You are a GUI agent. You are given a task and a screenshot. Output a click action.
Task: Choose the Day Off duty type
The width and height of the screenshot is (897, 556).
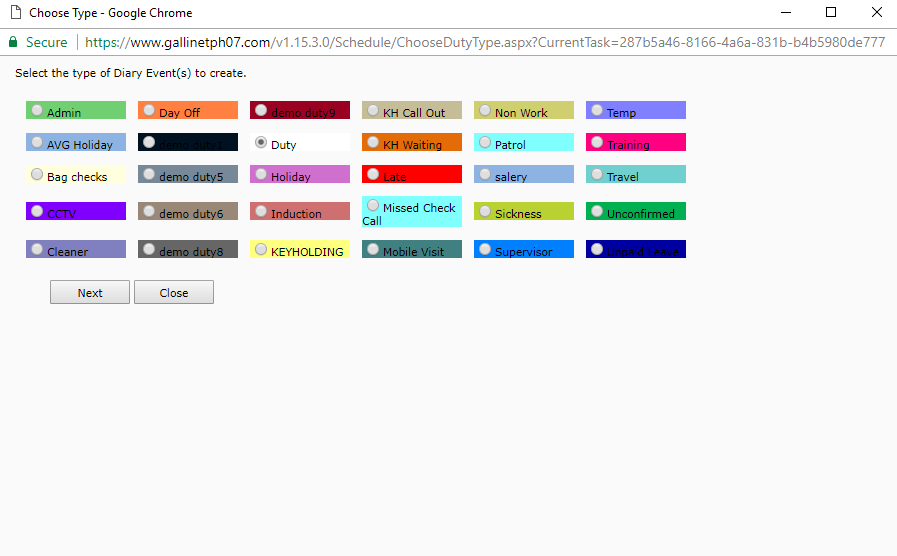click(149, 111)
